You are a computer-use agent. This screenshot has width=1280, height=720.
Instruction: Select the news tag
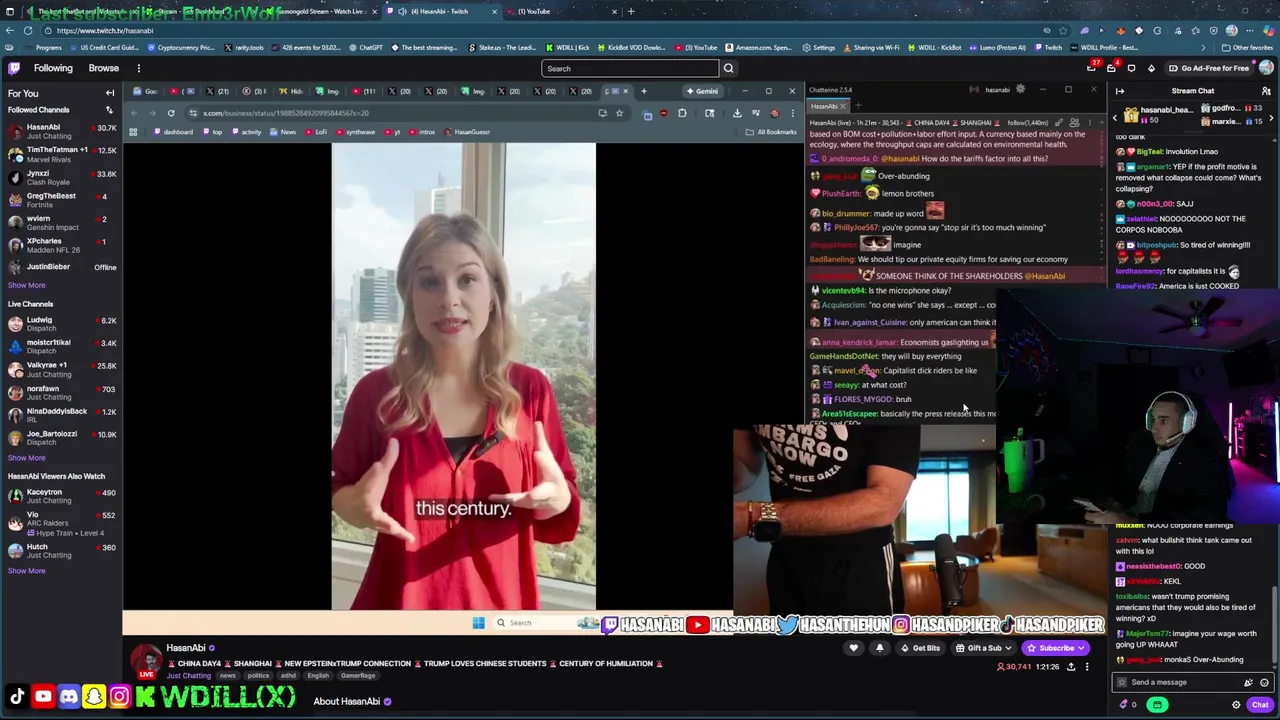pyautogui.click(x=227, y=675)
